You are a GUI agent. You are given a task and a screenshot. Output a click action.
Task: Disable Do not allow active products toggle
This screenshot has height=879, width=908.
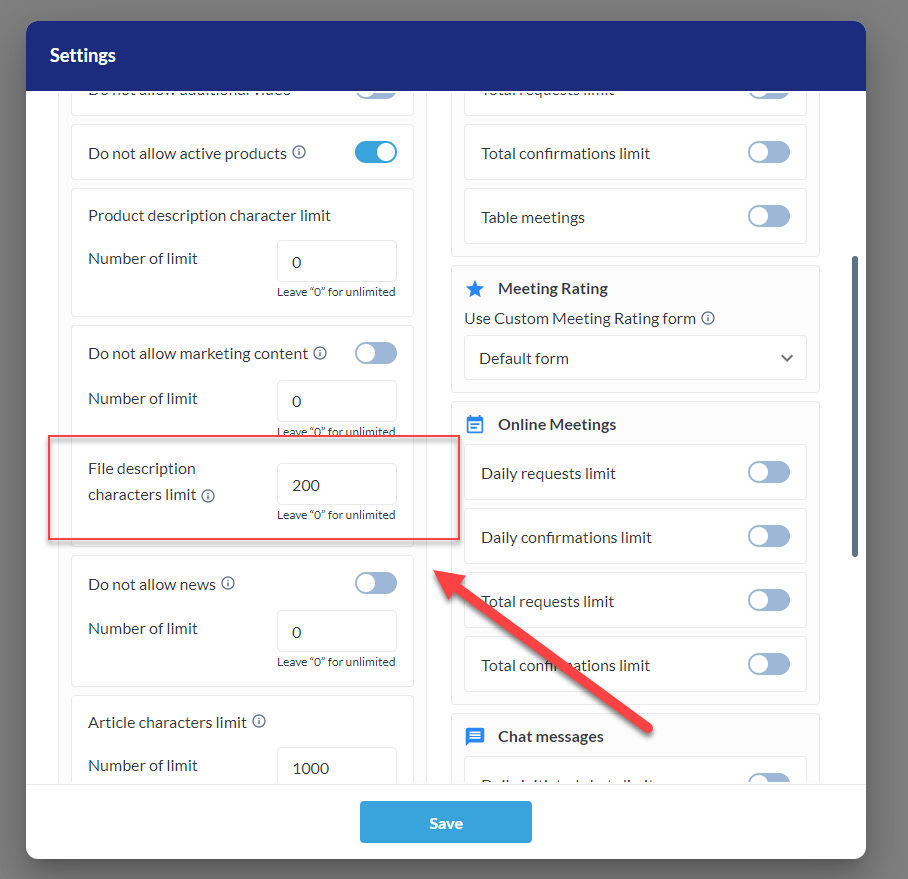tap(376, 152)
